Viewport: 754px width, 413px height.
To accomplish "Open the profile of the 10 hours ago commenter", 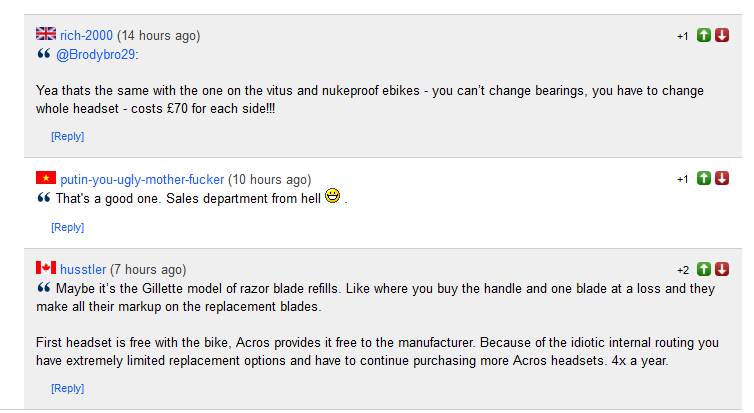I will [142, 180].
